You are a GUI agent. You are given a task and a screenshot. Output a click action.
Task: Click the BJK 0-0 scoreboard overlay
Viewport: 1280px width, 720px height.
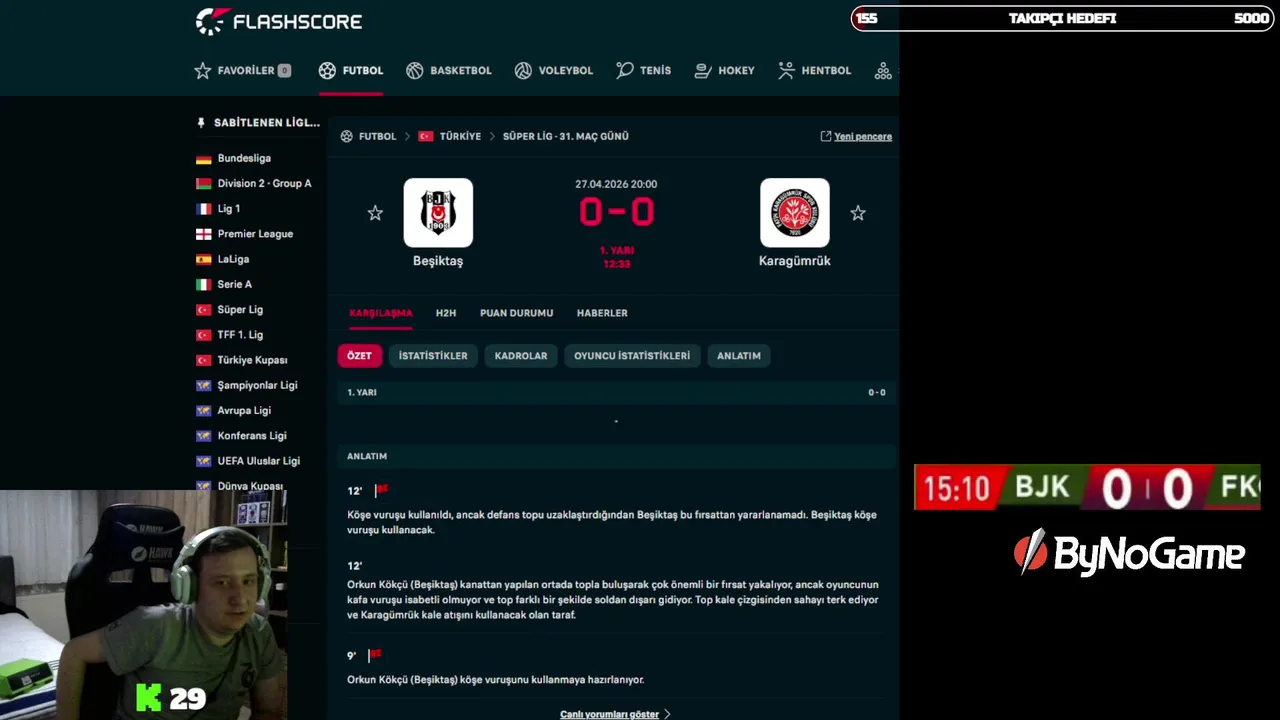click(x=1087, y=487)
